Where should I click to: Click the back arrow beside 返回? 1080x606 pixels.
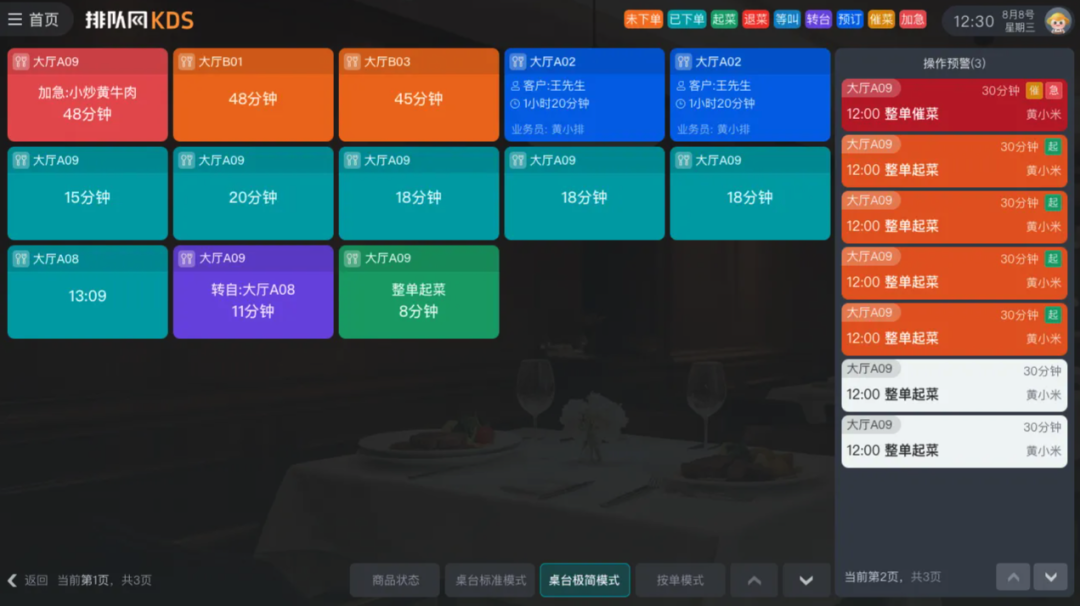pos(12,581)
